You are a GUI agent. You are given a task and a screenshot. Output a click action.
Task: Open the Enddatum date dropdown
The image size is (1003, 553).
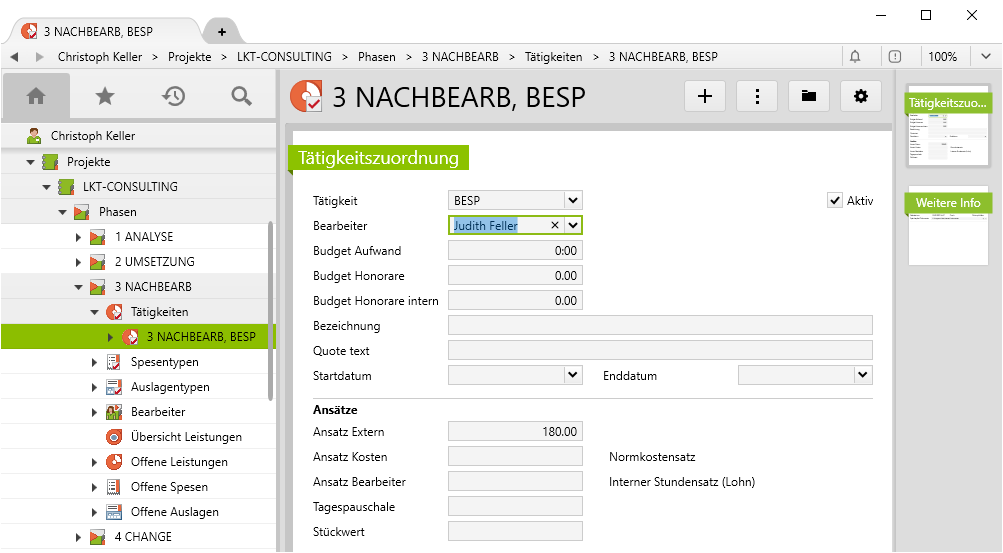pyautogui.click(x=862, y=375)
